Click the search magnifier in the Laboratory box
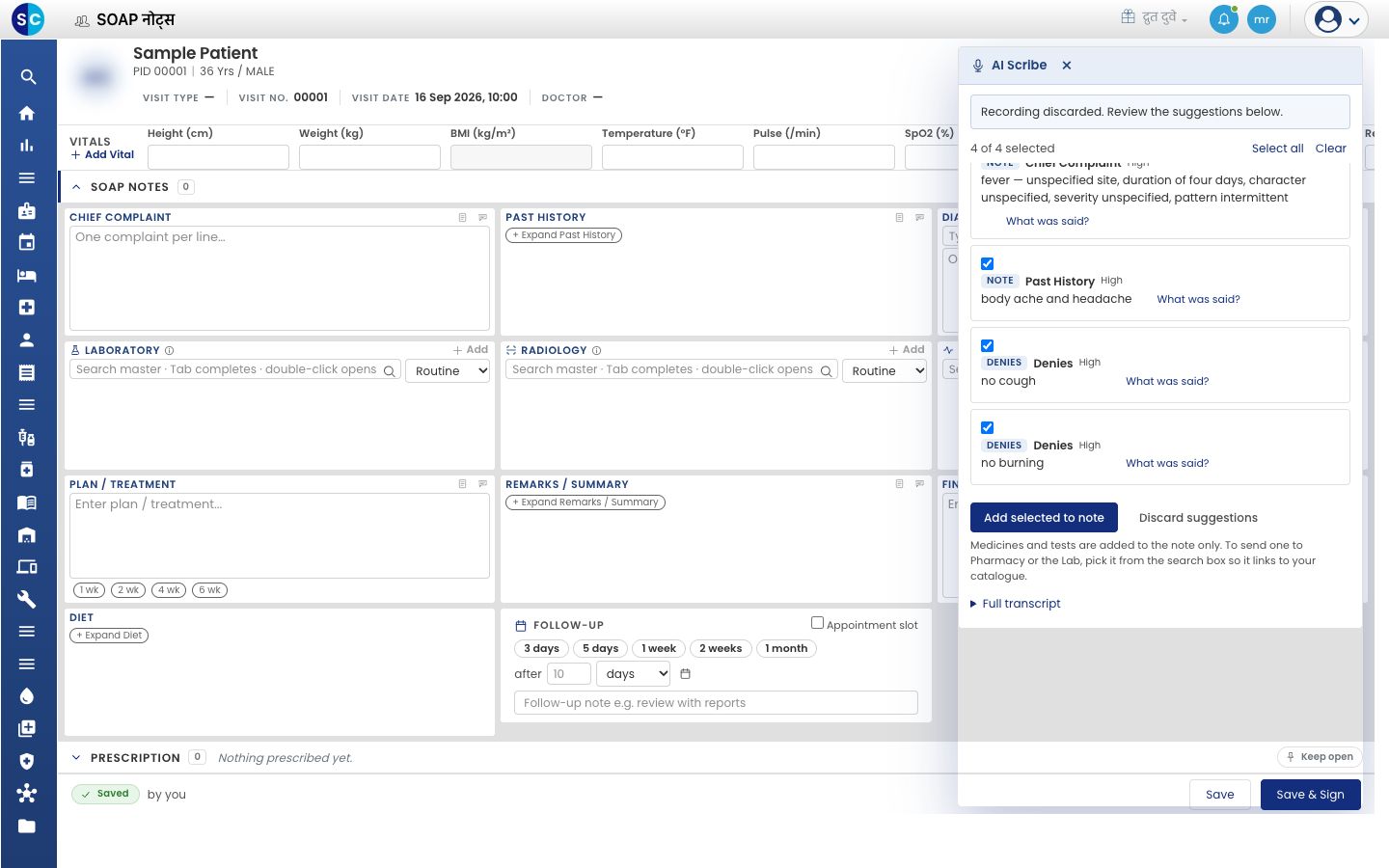The height and width of the screenshot is (868, 1389). point(390,371)
